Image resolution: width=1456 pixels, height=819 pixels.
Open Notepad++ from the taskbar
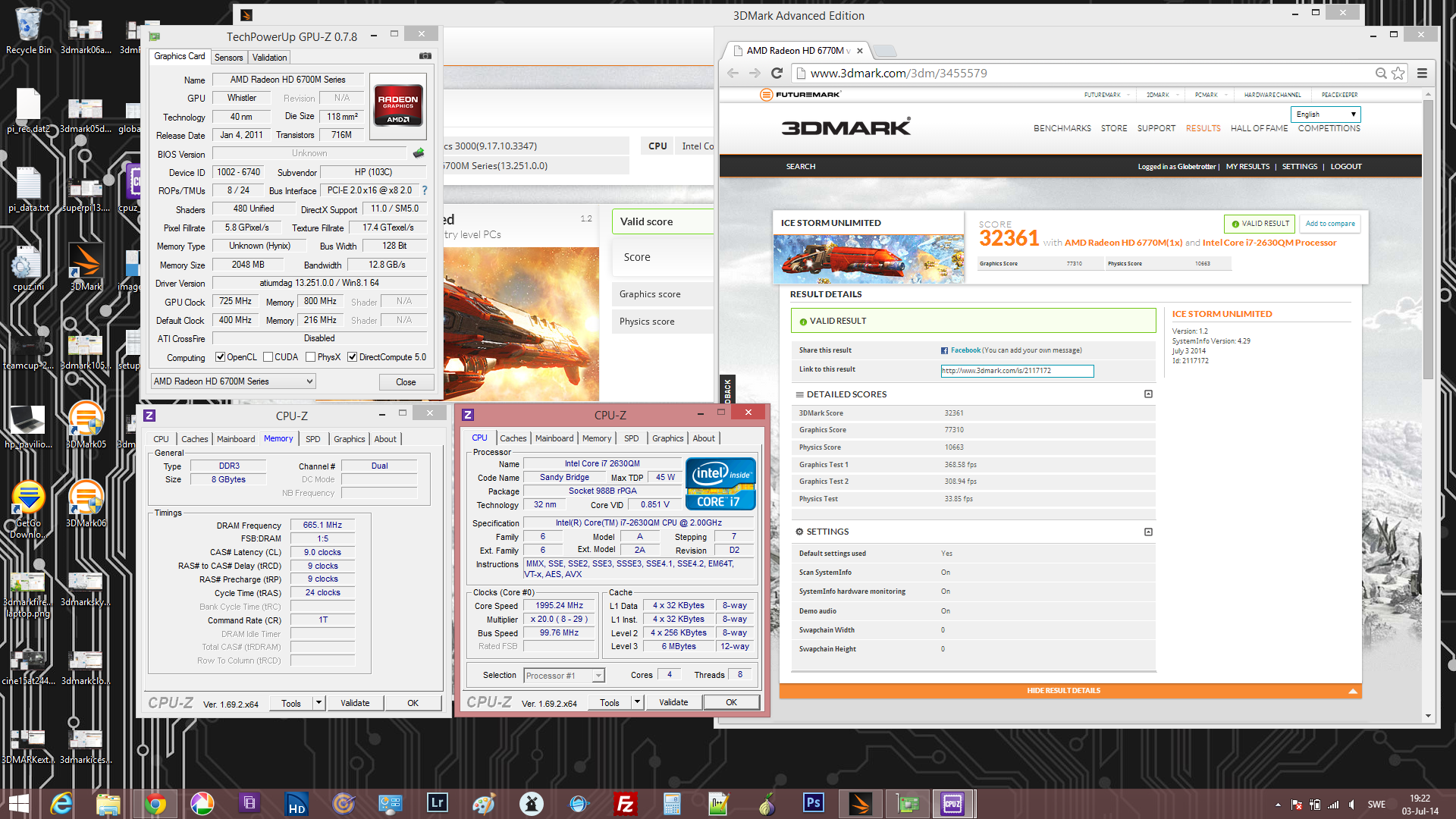pos(718,804)
